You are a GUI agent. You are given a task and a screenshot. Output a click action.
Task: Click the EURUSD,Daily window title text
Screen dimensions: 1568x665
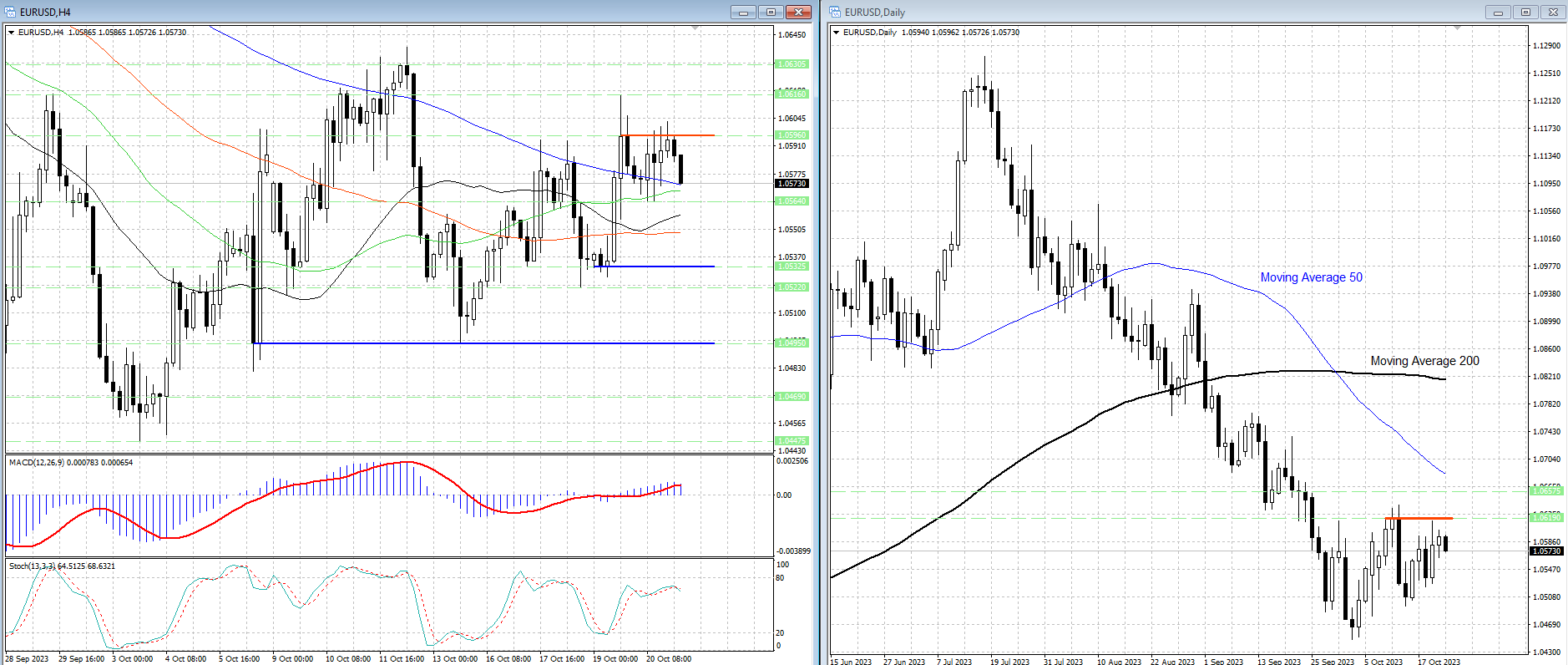pos(875,13)
